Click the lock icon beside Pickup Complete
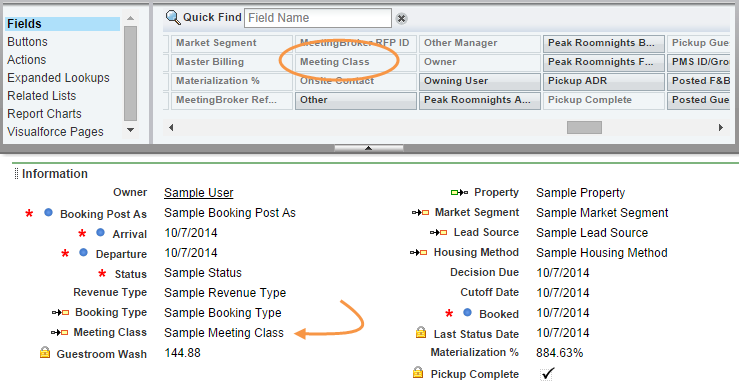Image resolution: width=739 pixels, height=382 pixels. coord(418,373)
